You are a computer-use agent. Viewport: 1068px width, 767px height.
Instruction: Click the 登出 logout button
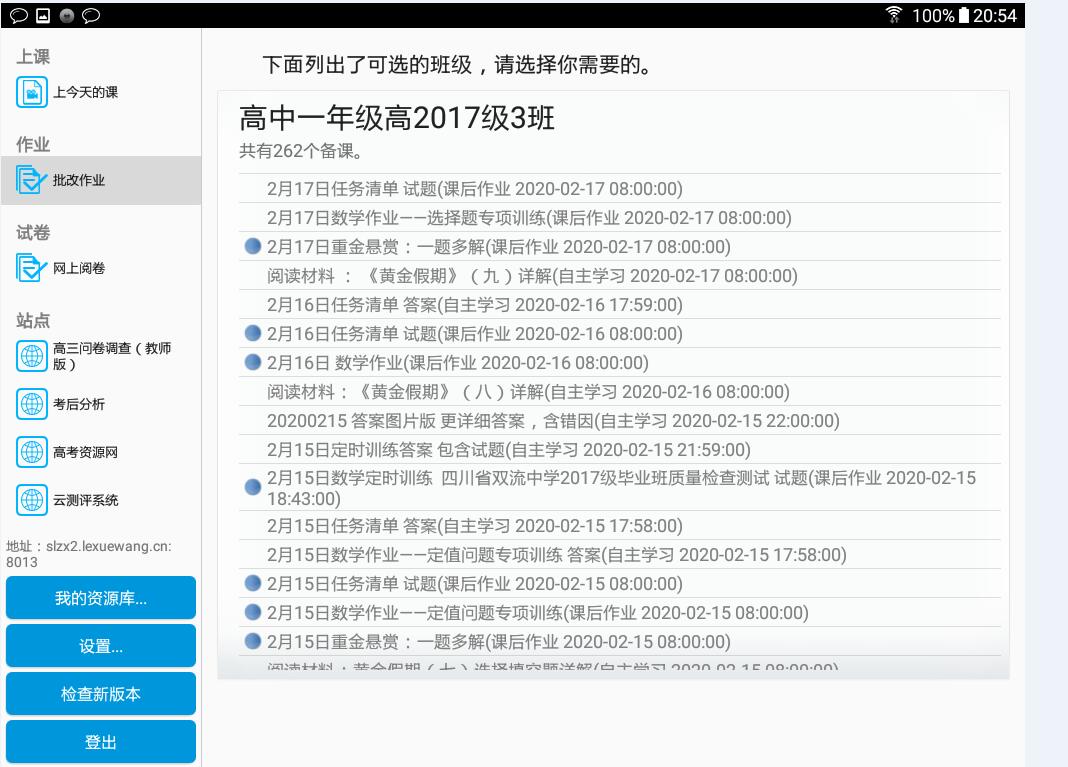pyautogui.click(x=101, y=742)
